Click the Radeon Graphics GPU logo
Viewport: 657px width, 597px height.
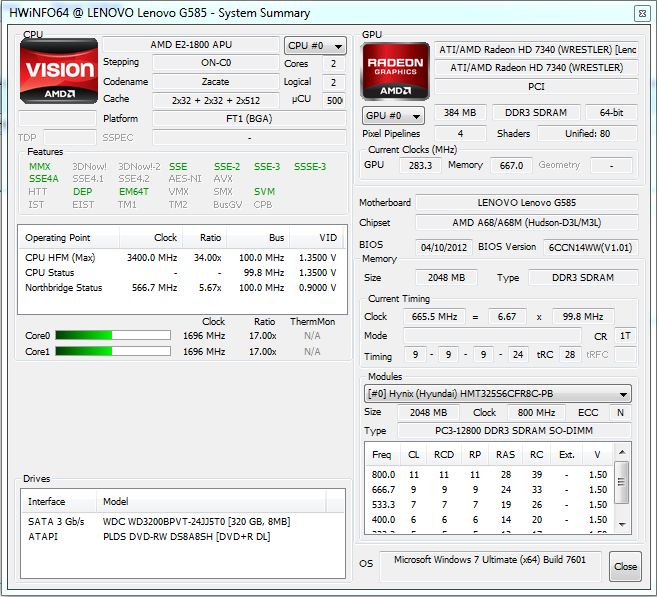[394, 71]
